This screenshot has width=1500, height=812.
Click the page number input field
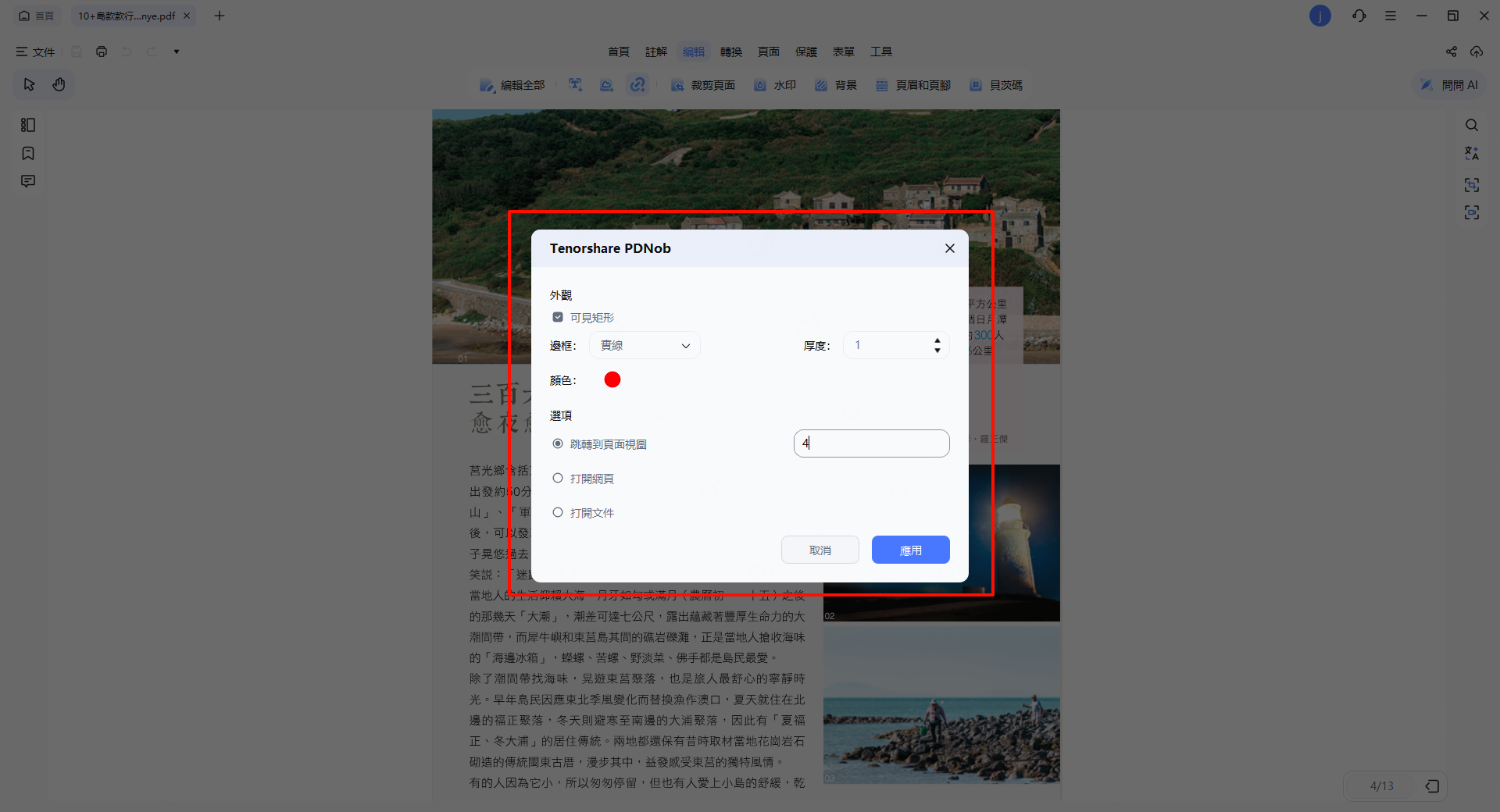tap(872, 443)
